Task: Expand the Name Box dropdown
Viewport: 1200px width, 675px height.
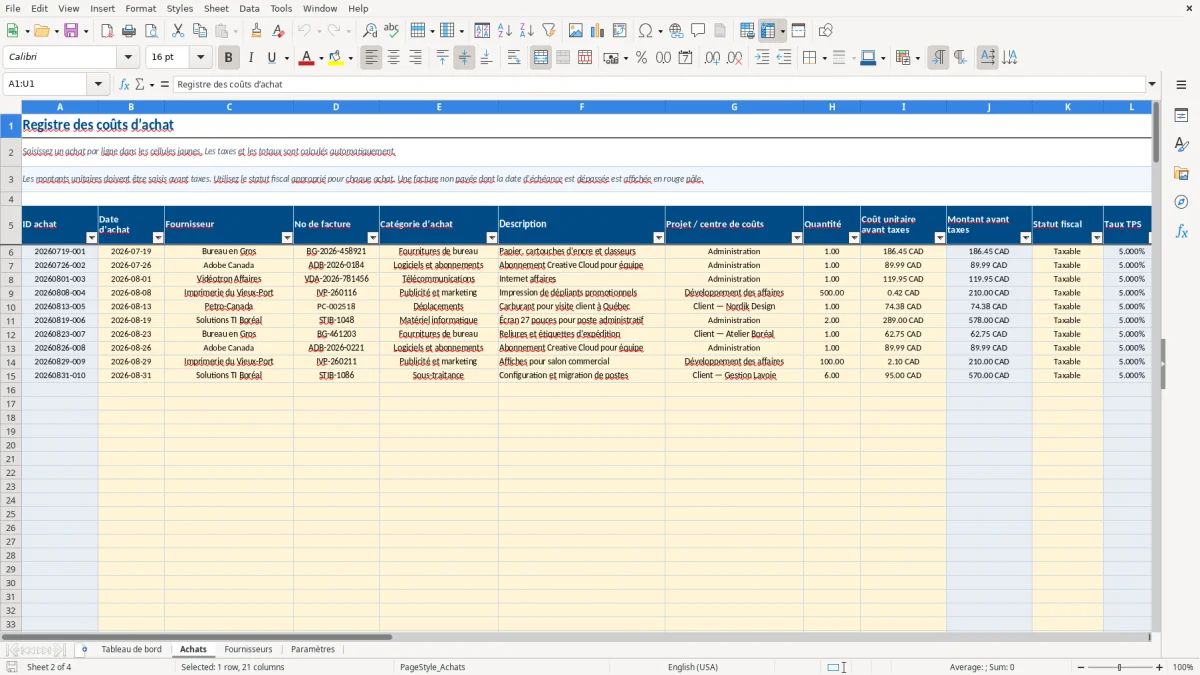Action: (99, 84)
